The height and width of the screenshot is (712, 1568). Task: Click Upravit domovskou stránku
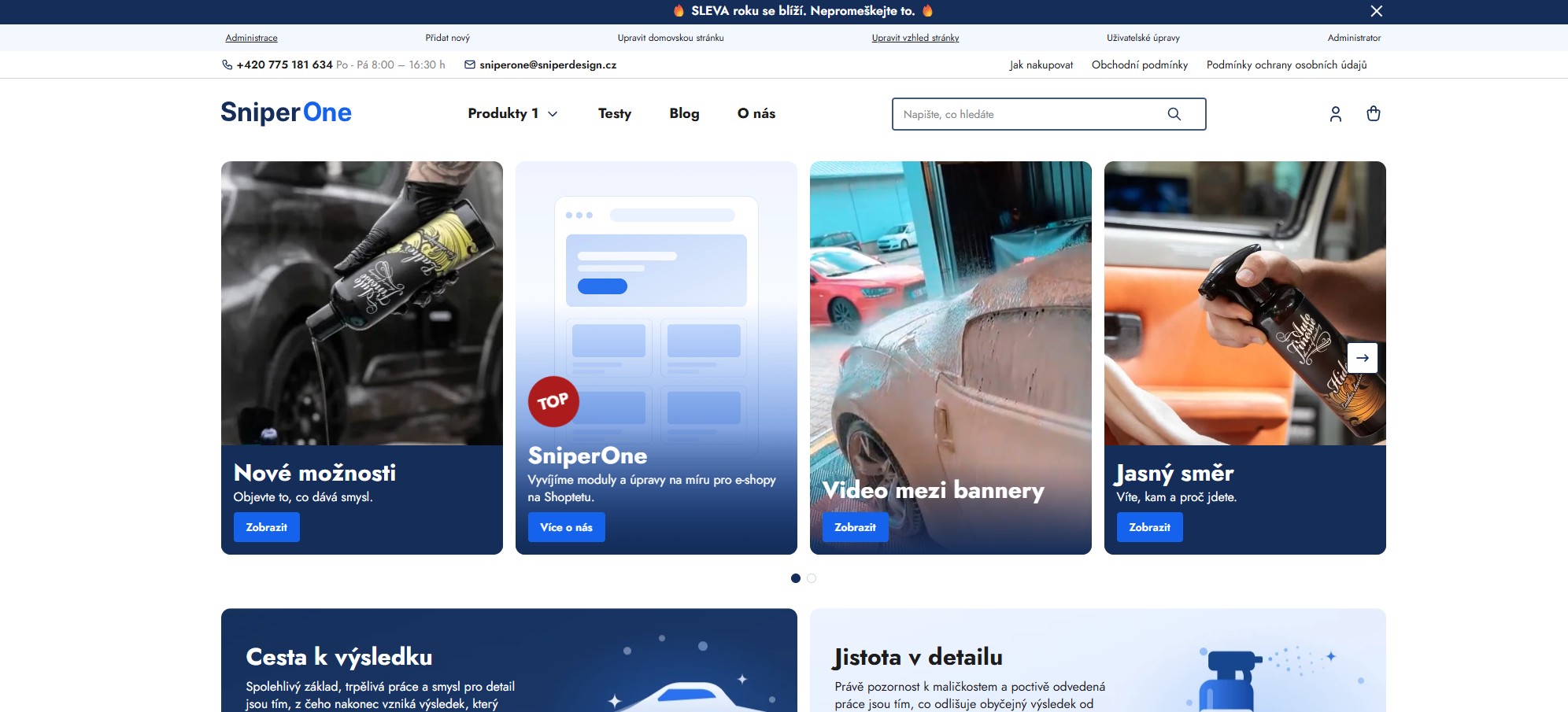[x=671, y=38]
